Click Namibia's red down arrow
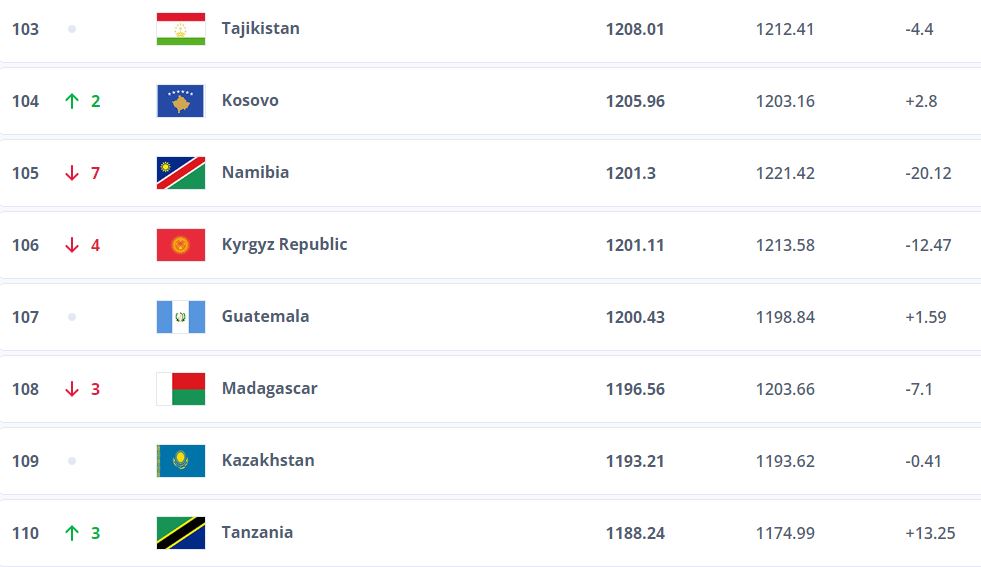The width and height of the screenshot is (981, 567). click(x=71, y=173)
